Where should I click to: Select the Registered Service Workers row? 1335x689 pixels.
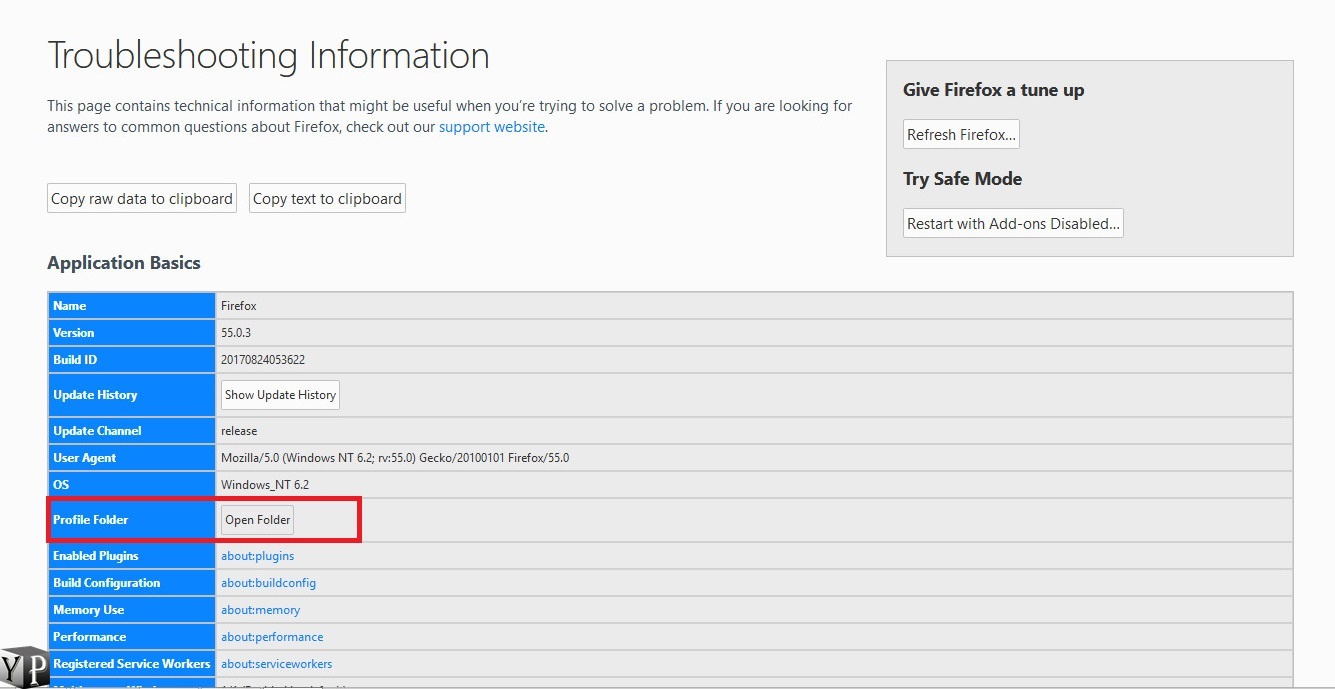[131, 663]
